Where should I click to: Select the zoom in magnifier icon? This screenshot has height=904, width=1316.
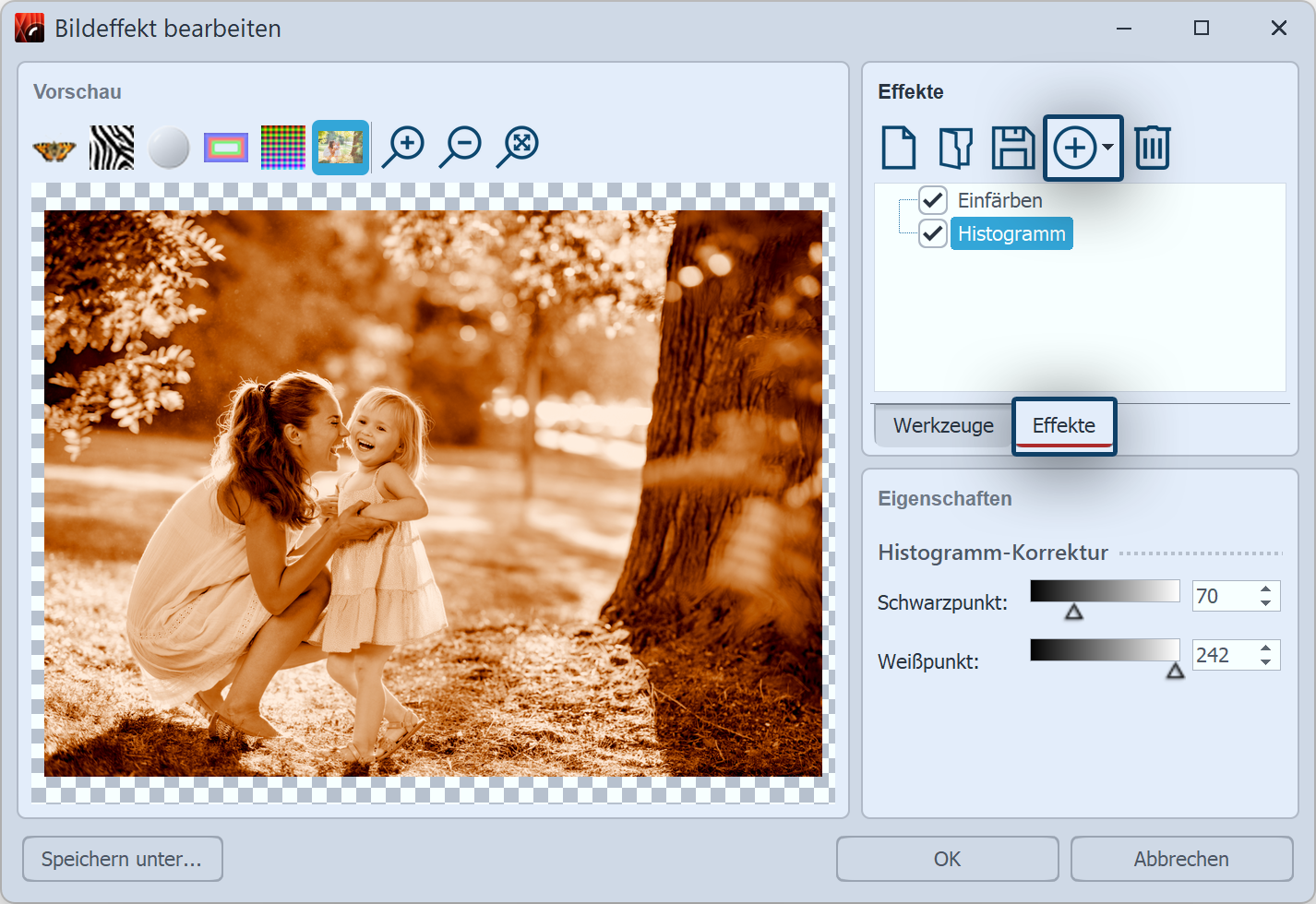pos(403,146)
